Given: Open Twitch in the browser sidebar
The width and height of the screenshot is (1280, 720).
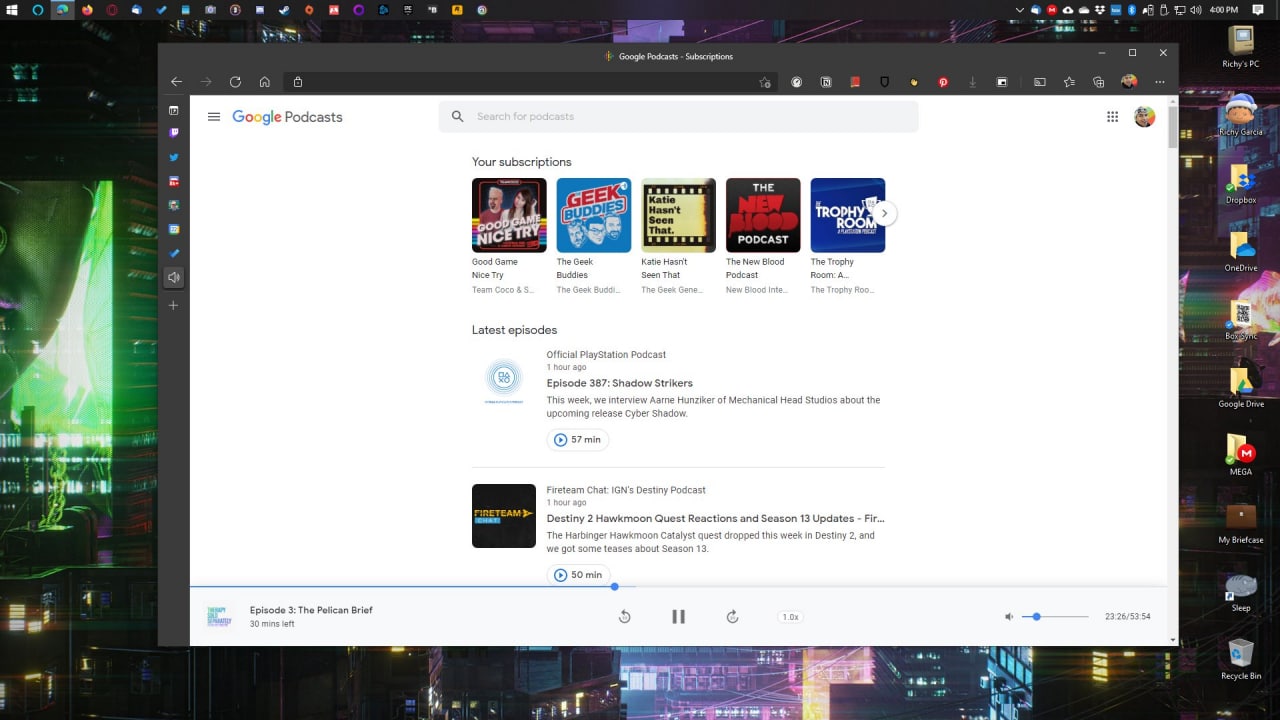Looking at the screenshot, I should (174, 133).
